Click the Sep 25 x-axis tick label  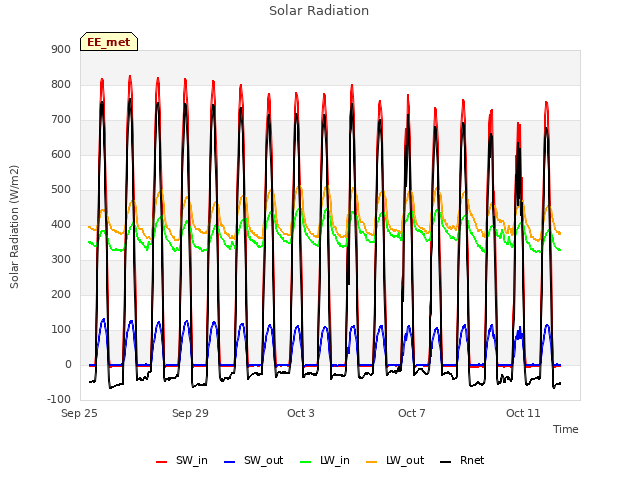79,413
